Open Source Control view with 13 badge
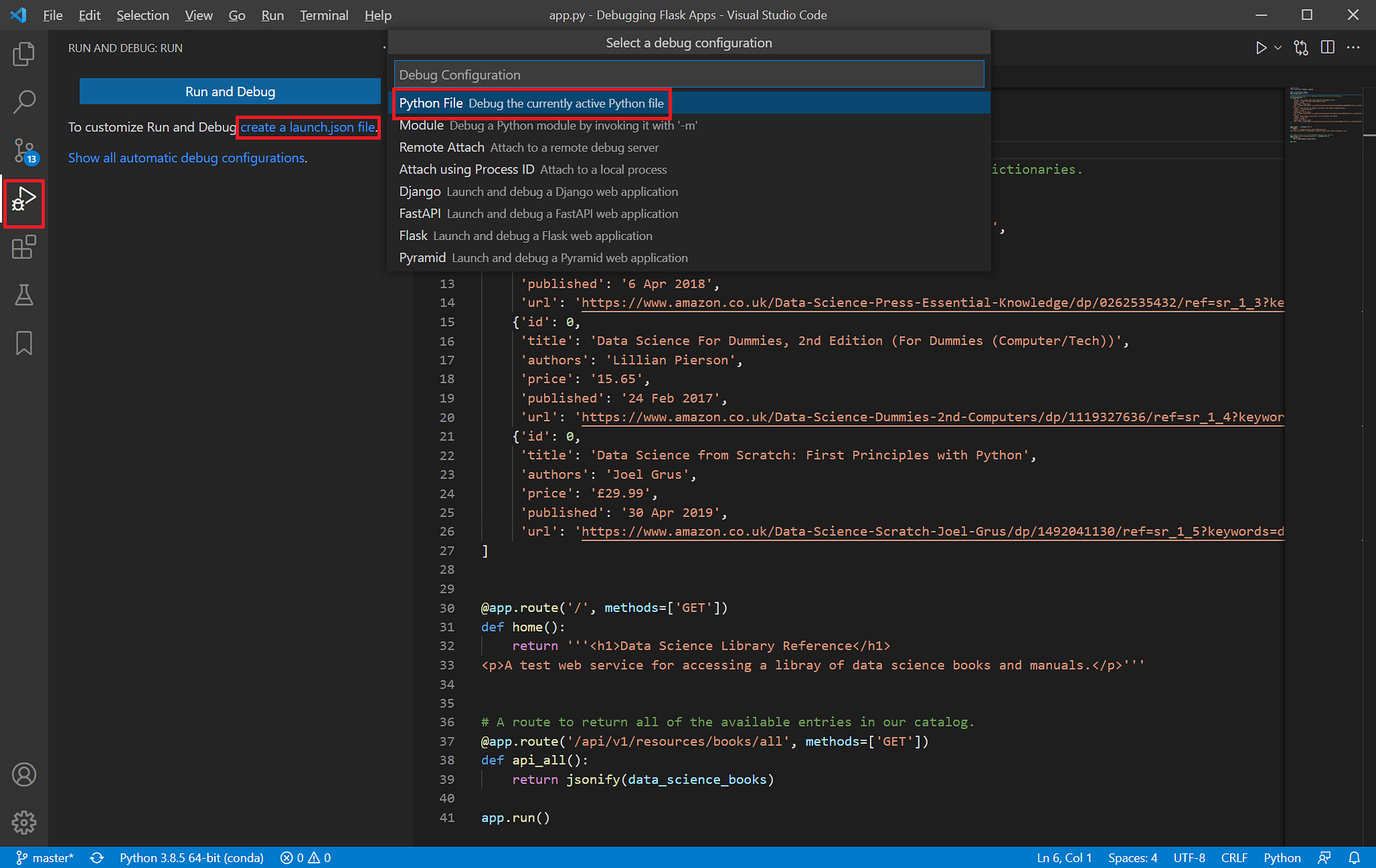 (24, 151)
